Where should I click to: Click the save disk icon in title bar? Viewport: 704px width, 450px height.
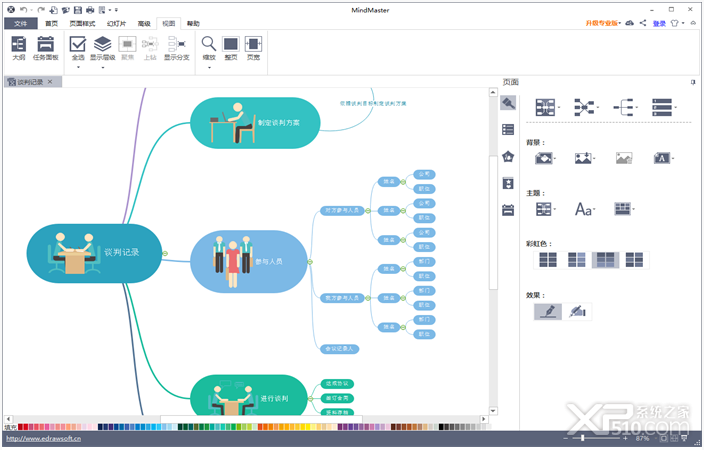point(78,9)
